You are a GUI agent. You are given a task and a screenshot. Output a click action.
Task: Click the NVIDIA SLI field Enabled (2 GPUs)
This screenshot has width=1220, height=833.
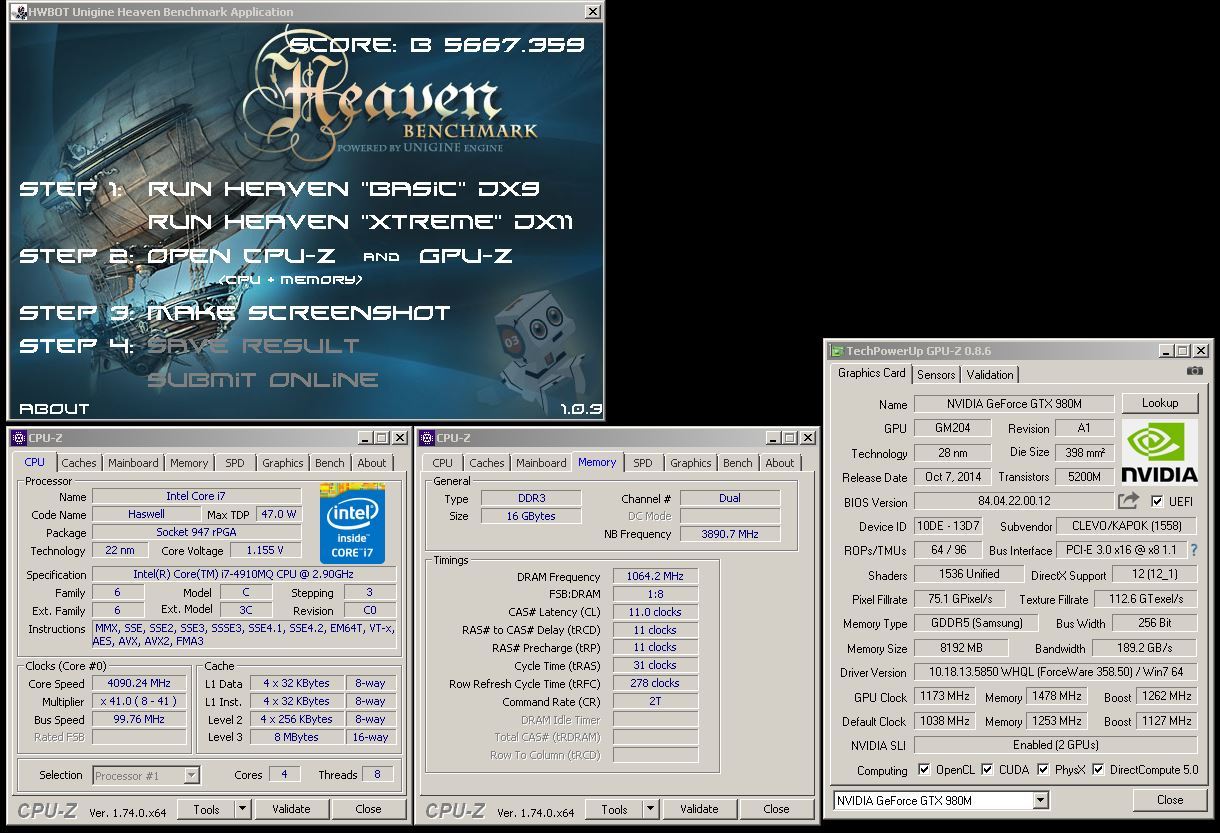[1056, 745]
